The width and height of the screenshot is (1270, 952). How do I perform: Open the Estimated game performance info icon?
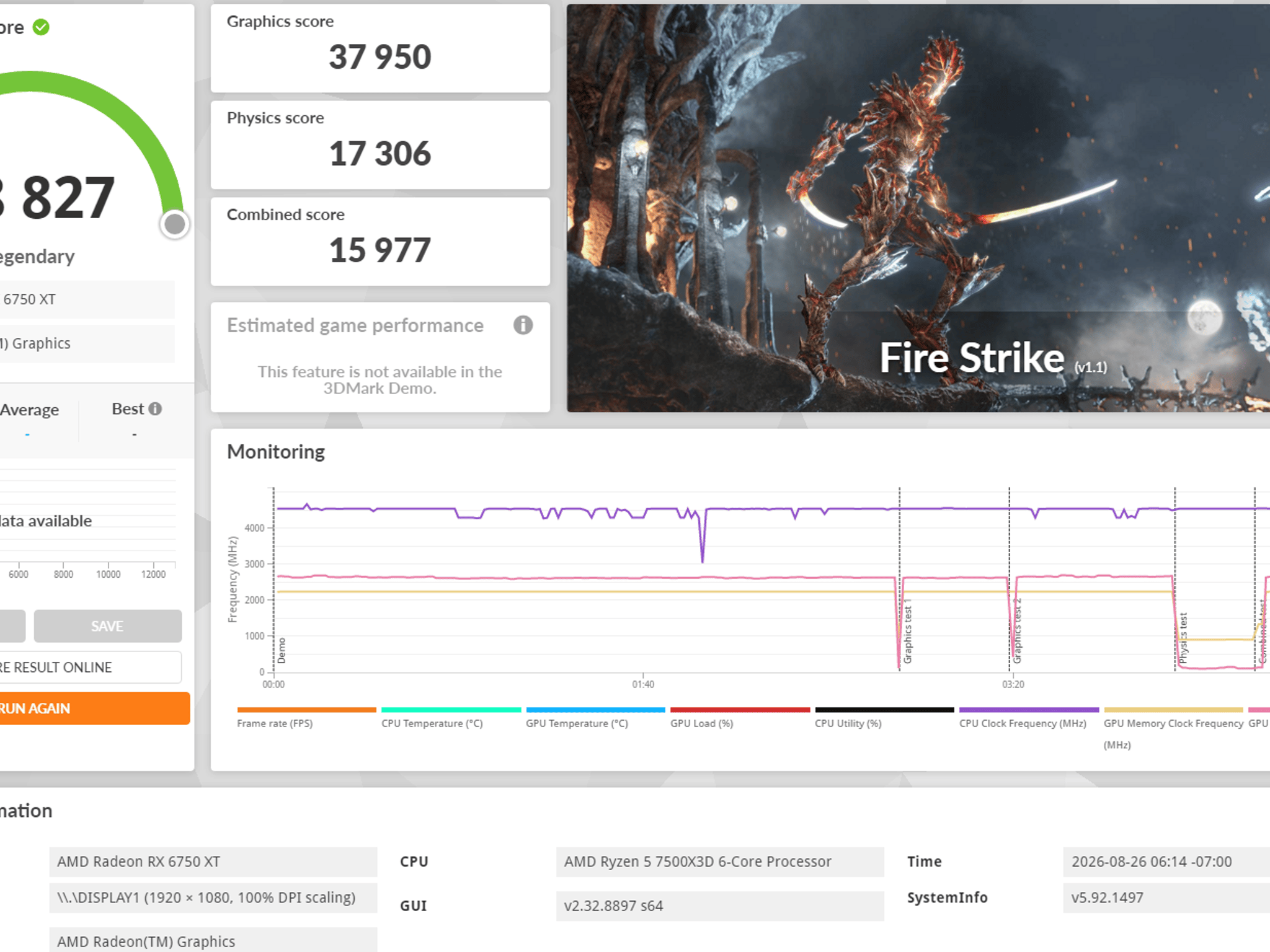point(523,325)
